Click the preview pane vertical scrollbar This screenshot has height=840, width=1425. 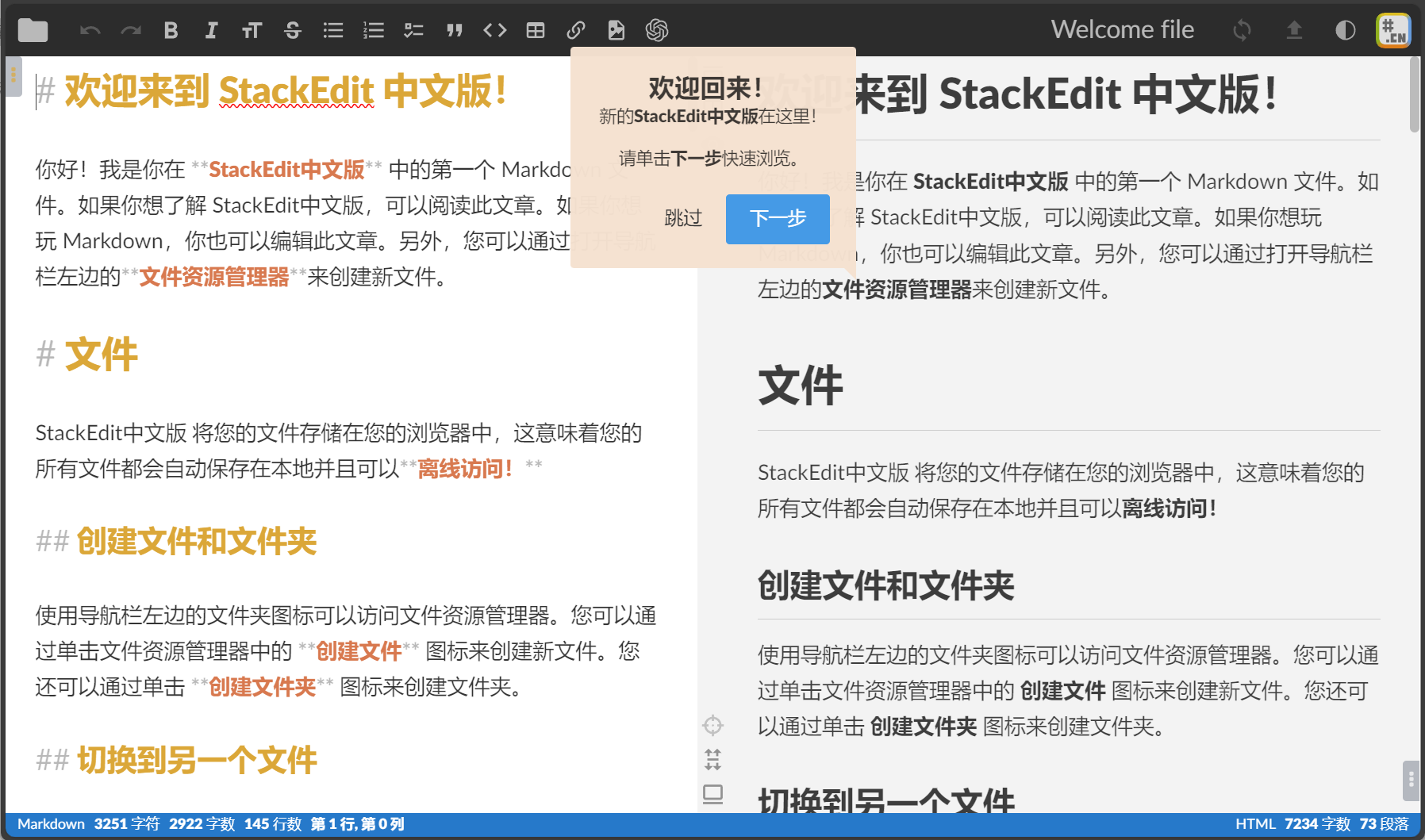click(1414, 94)
